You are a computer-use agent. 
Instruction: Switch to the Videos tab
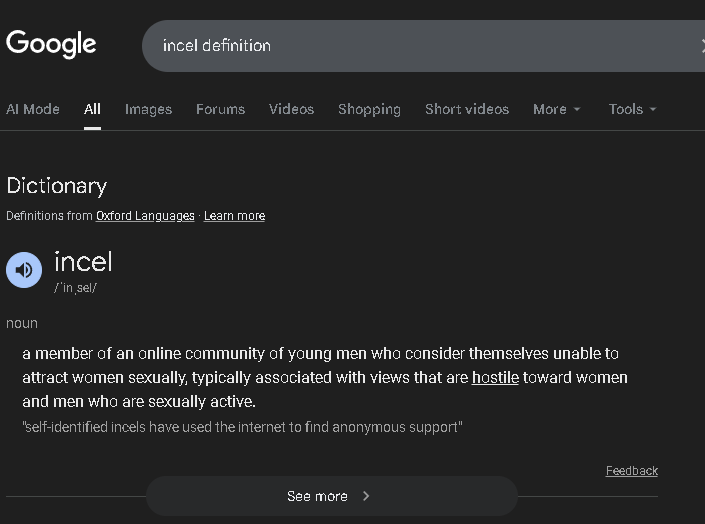point(291,109)
